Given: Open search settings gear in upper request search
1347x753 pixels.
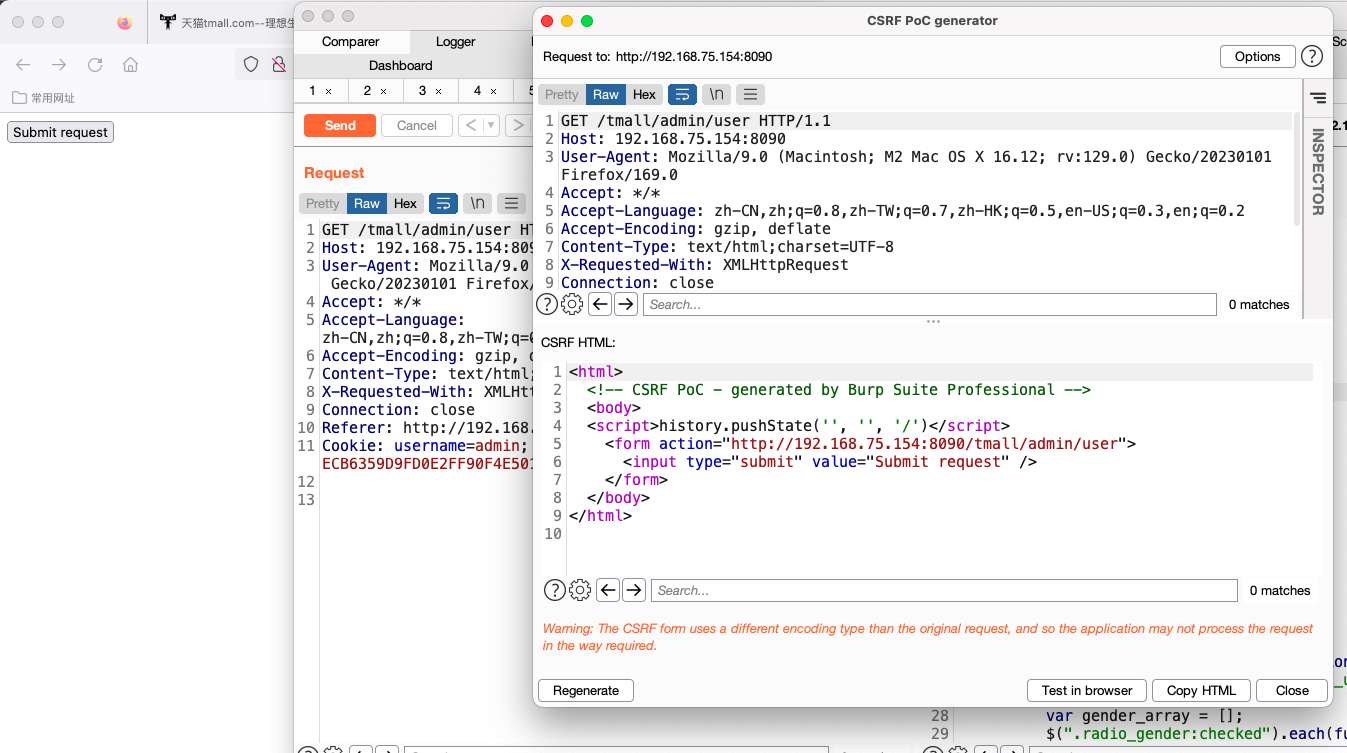Looking at the screenshot, I should (572, 304).
